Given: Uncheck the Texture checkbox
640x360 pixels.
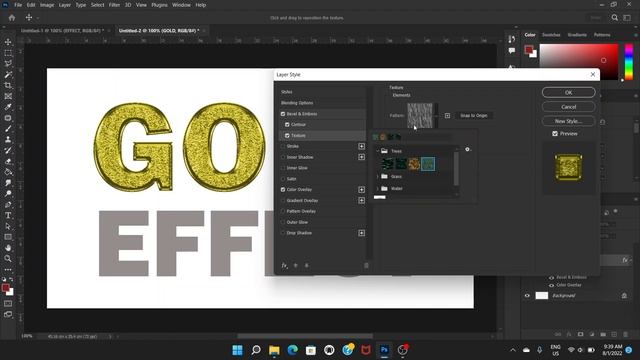Looking at the screenshot, I should (287, 136).
